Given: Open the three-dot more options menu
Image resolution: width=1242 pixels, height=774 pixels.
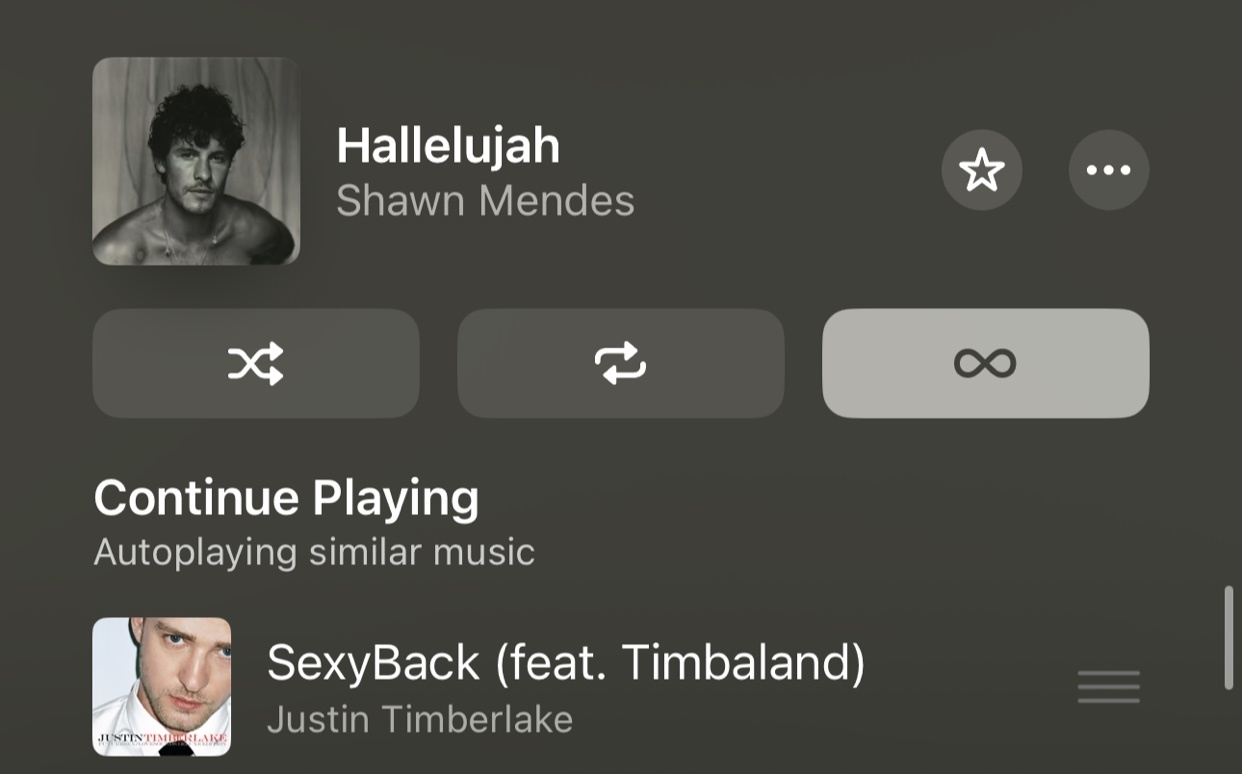Looking at the screenshot, I should [x=1109, y=170].
